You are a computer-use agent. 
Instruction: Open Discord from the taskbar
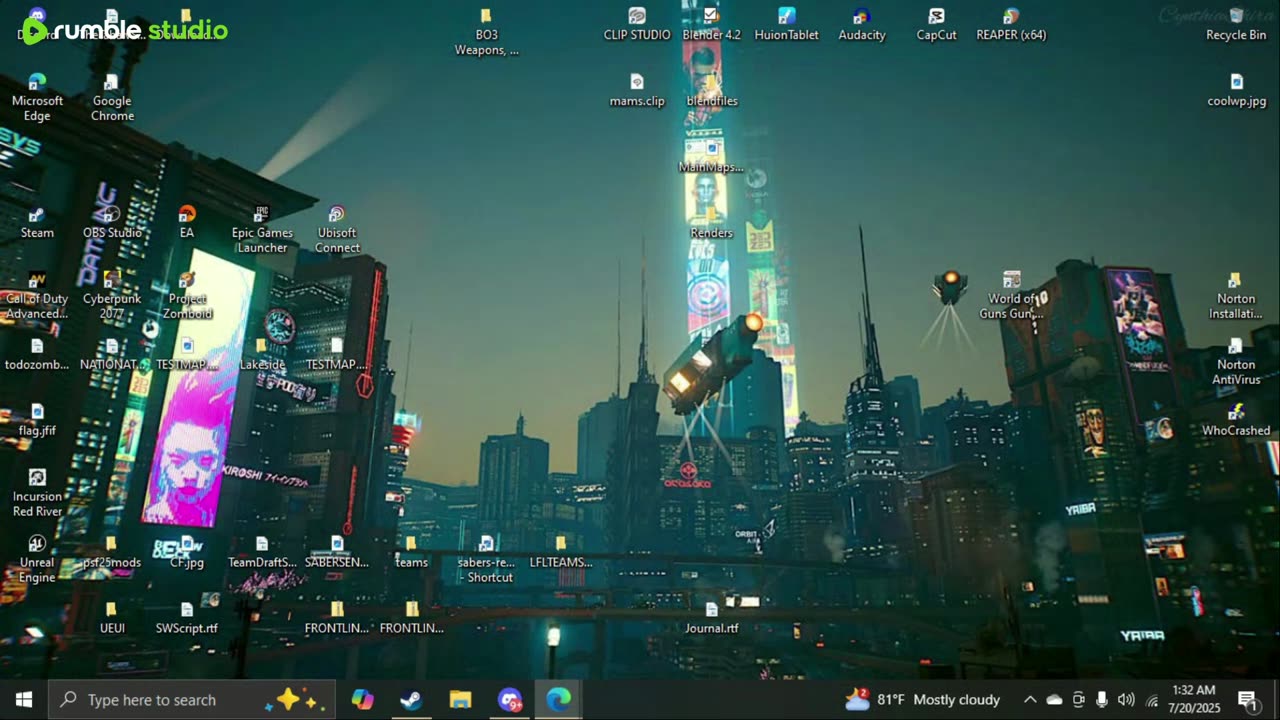509,700
